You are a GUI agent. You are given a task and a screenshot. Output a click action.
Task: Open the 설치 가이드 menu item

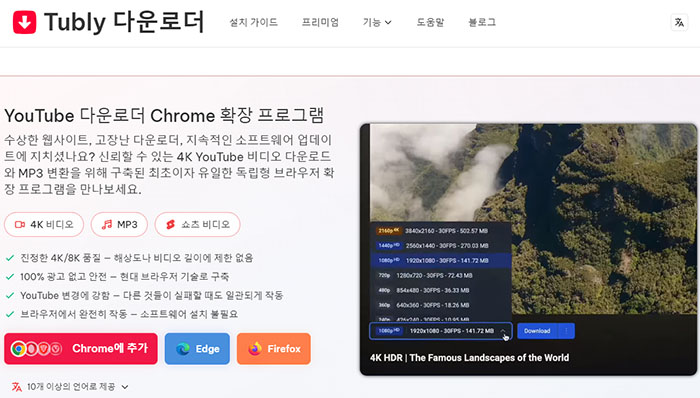(253, 22)
